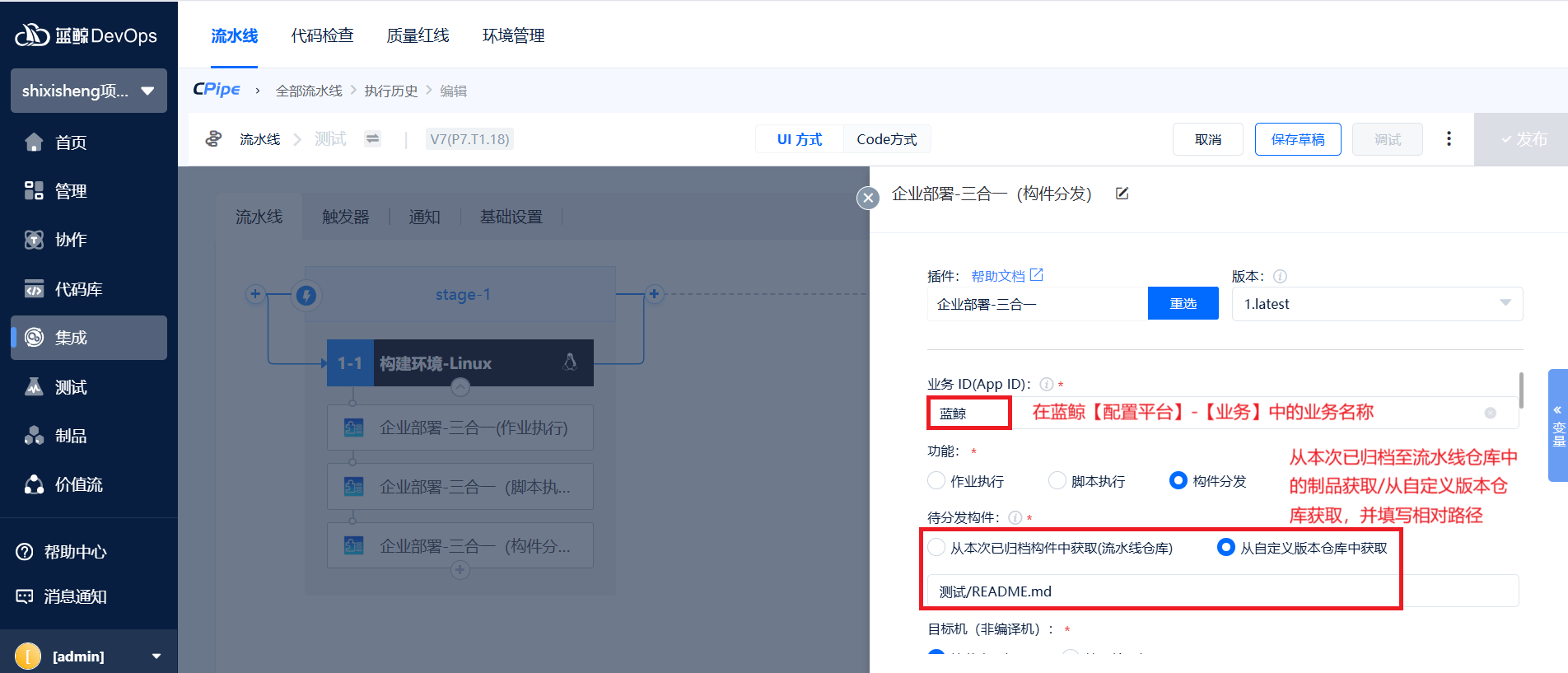Click the 首页 home icon in sidebar
Image resolution: width=1568 pixels, height=673 pixels.
34,143
